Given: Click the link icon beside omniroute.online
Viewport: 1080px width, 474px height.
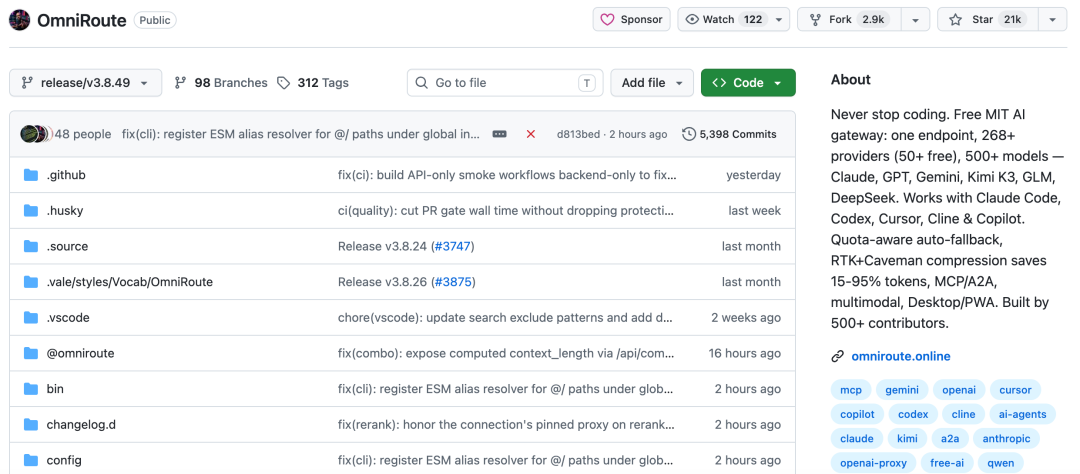Looking at the screenshot, I should (x=838, y=356).
